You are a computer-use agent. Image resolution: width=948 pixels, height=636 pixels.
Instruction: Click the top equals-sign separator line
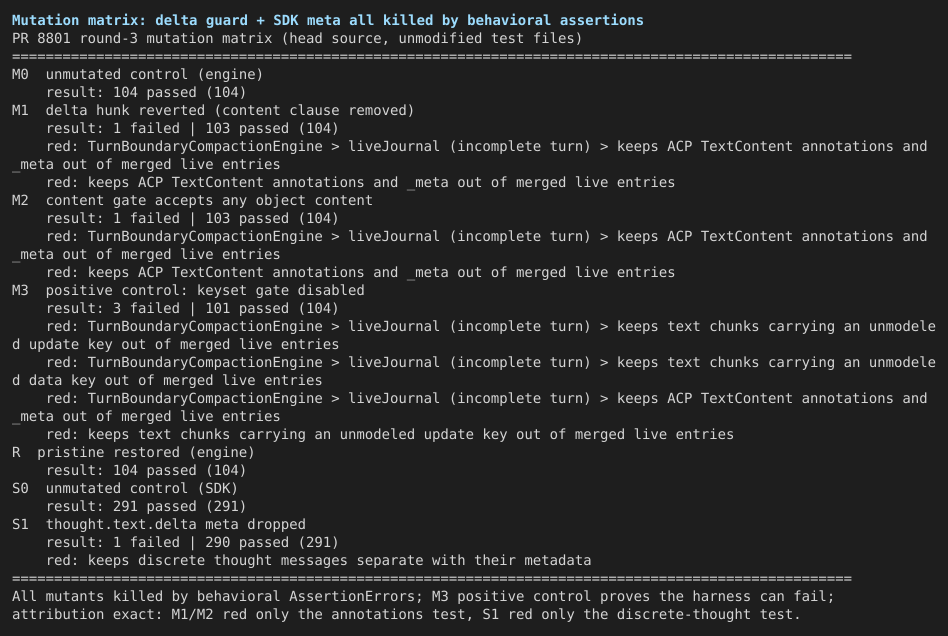tap(432, 56)
